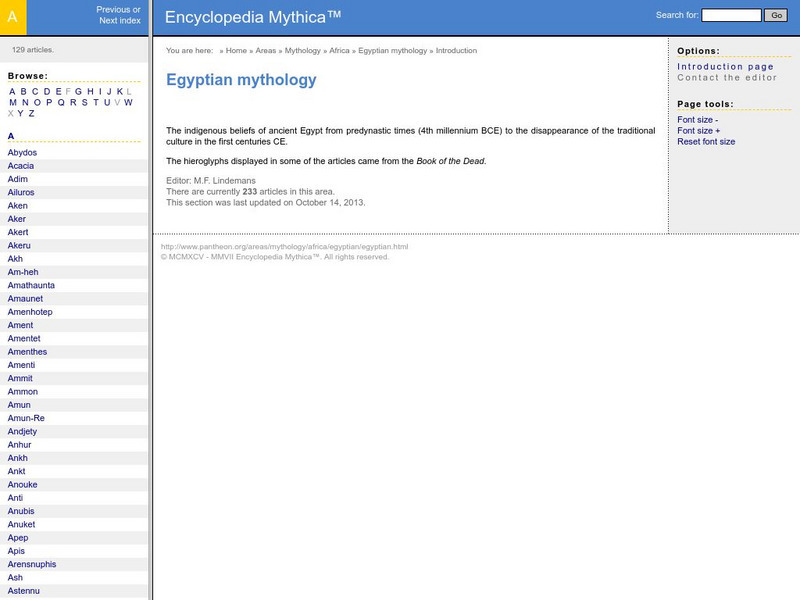Open the Ankh article
The height and width of the screenshot is (600, 800).
click(x=17, y=458)
